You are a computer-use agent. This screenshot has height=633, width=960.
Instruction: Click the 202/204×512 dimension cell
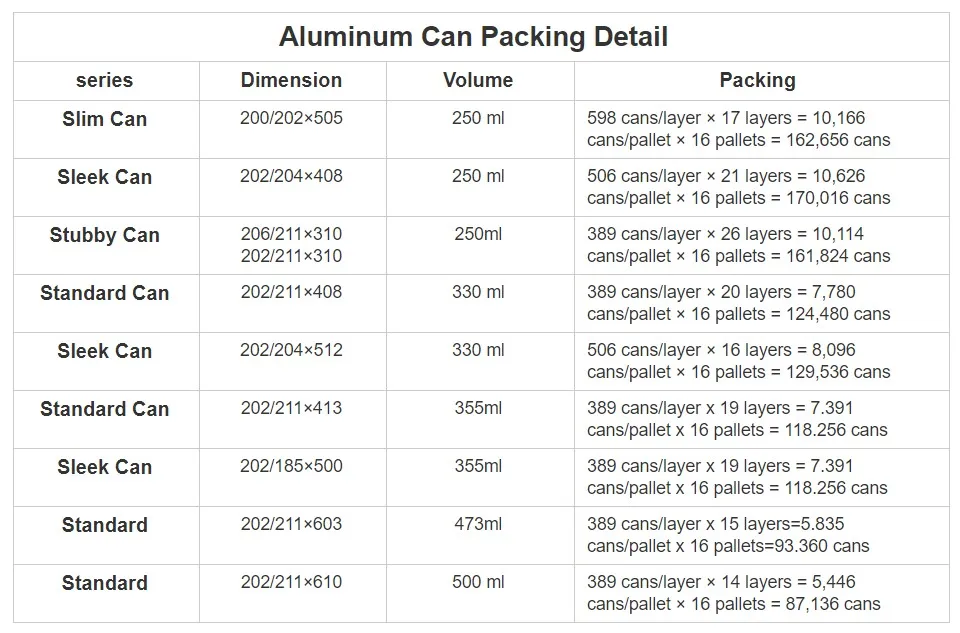tap(291, 350)
